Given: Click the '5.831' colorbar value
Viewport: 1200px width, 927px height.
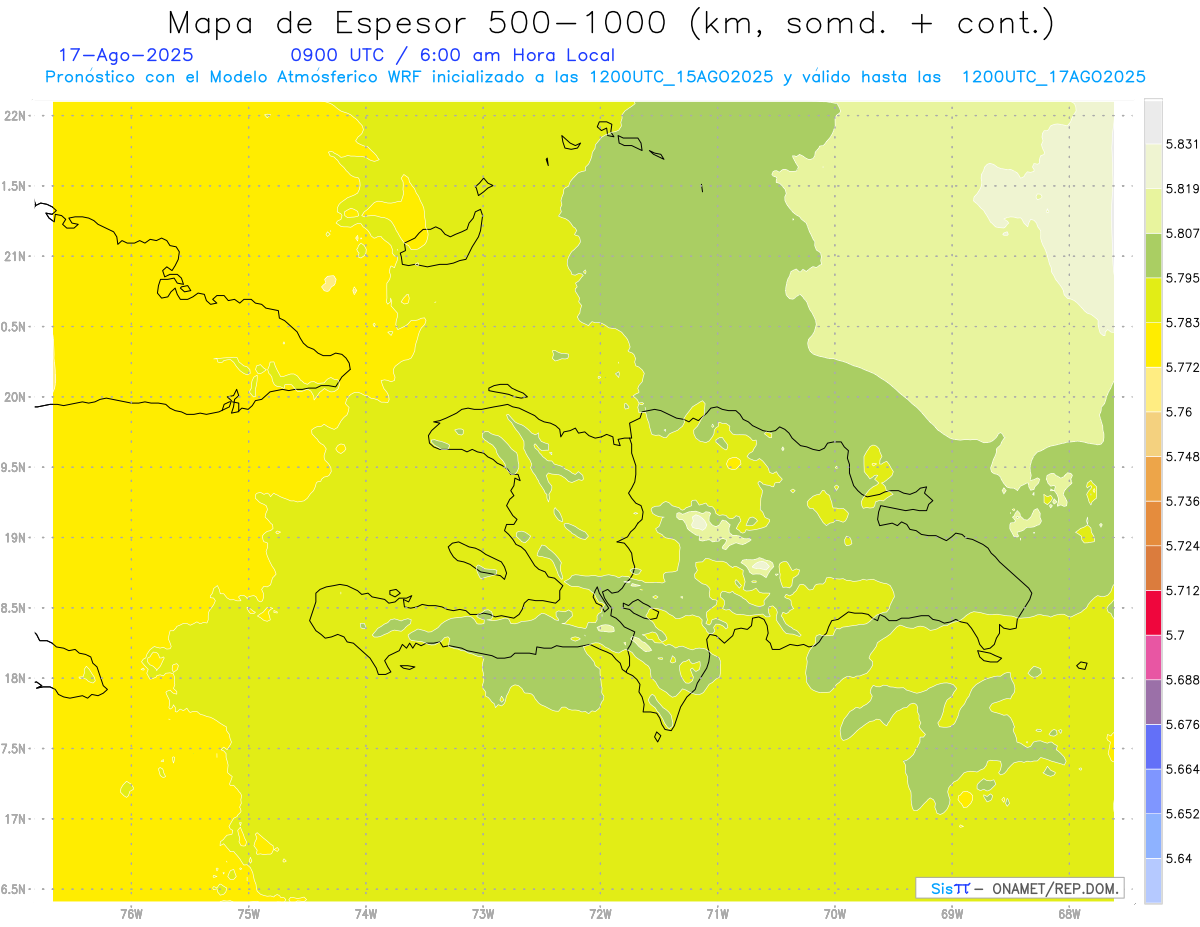Looking at the screenshot, I should click(1182, 144).
